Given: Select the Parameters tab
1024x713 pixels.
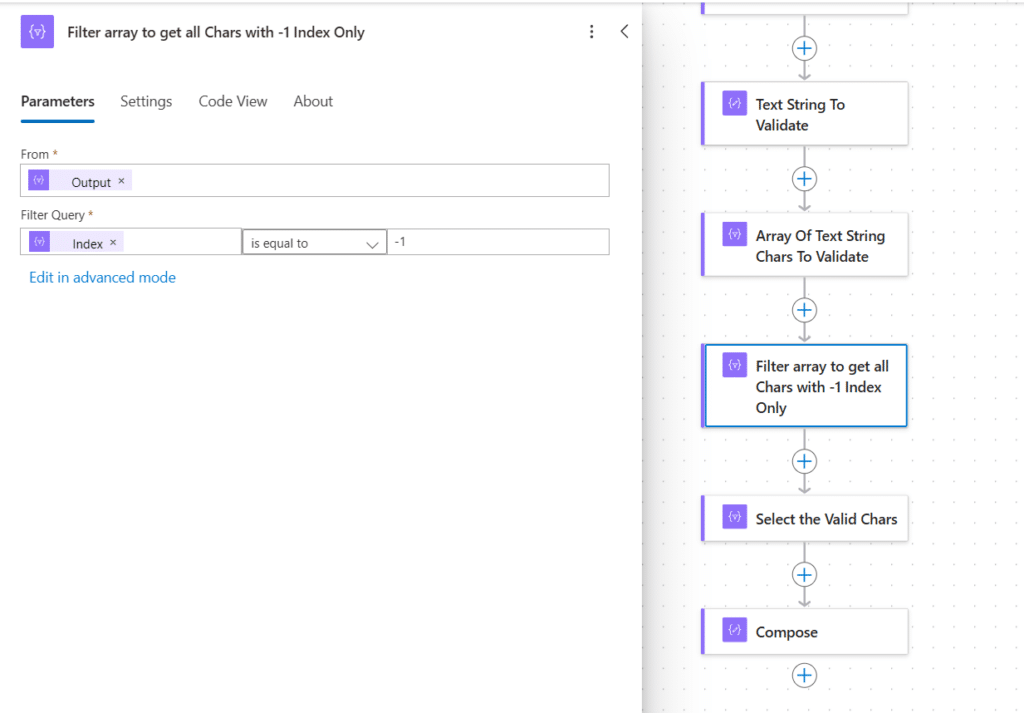Looking at the screenshot, I should coord(58,101).
